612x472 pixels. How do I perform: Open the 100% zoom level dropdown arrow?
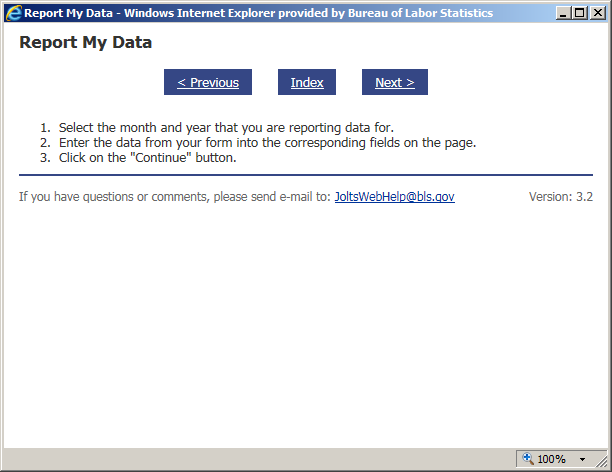tap(582, 460)
